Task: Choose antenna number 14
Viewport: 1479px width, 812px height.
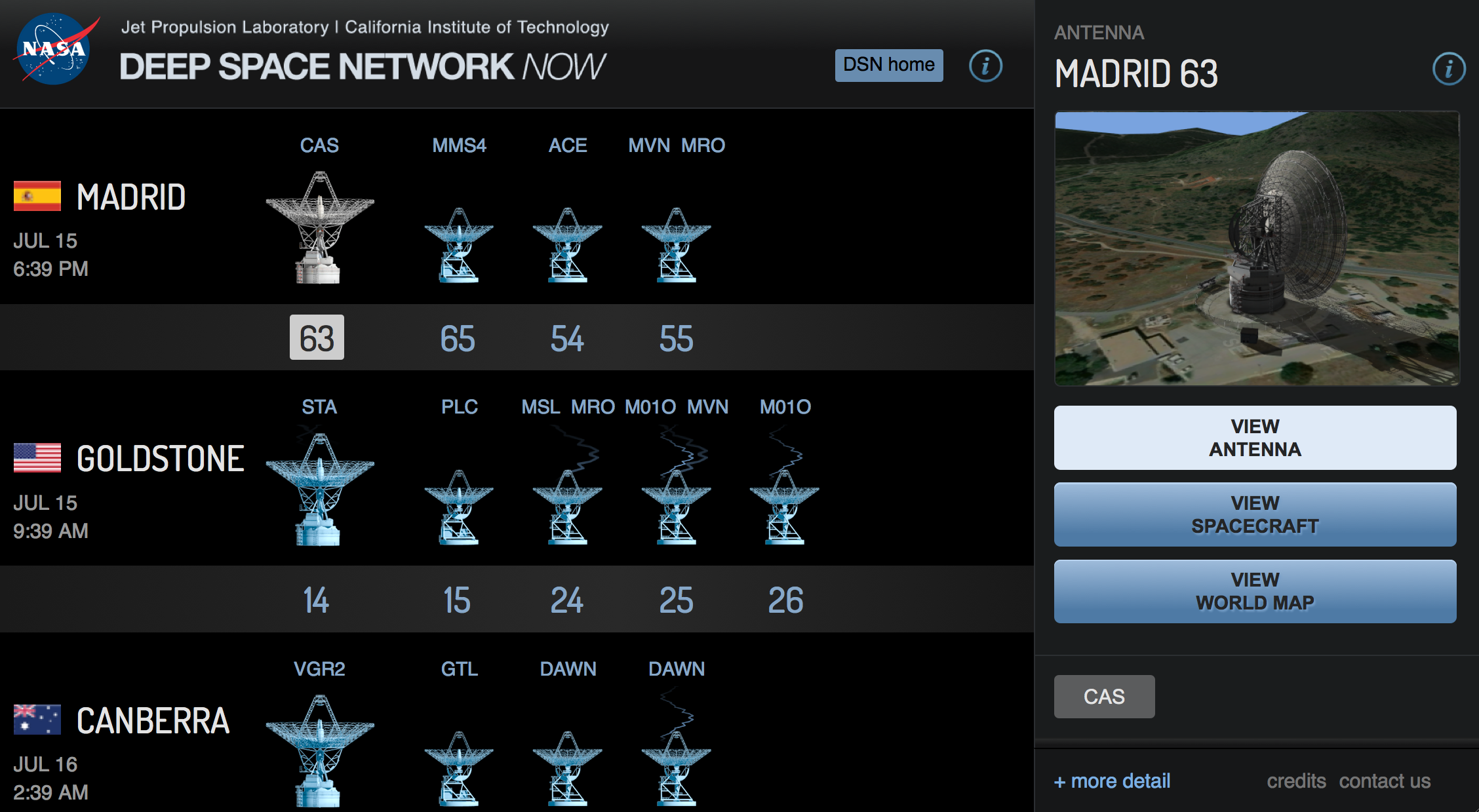Action: (316, 600)
